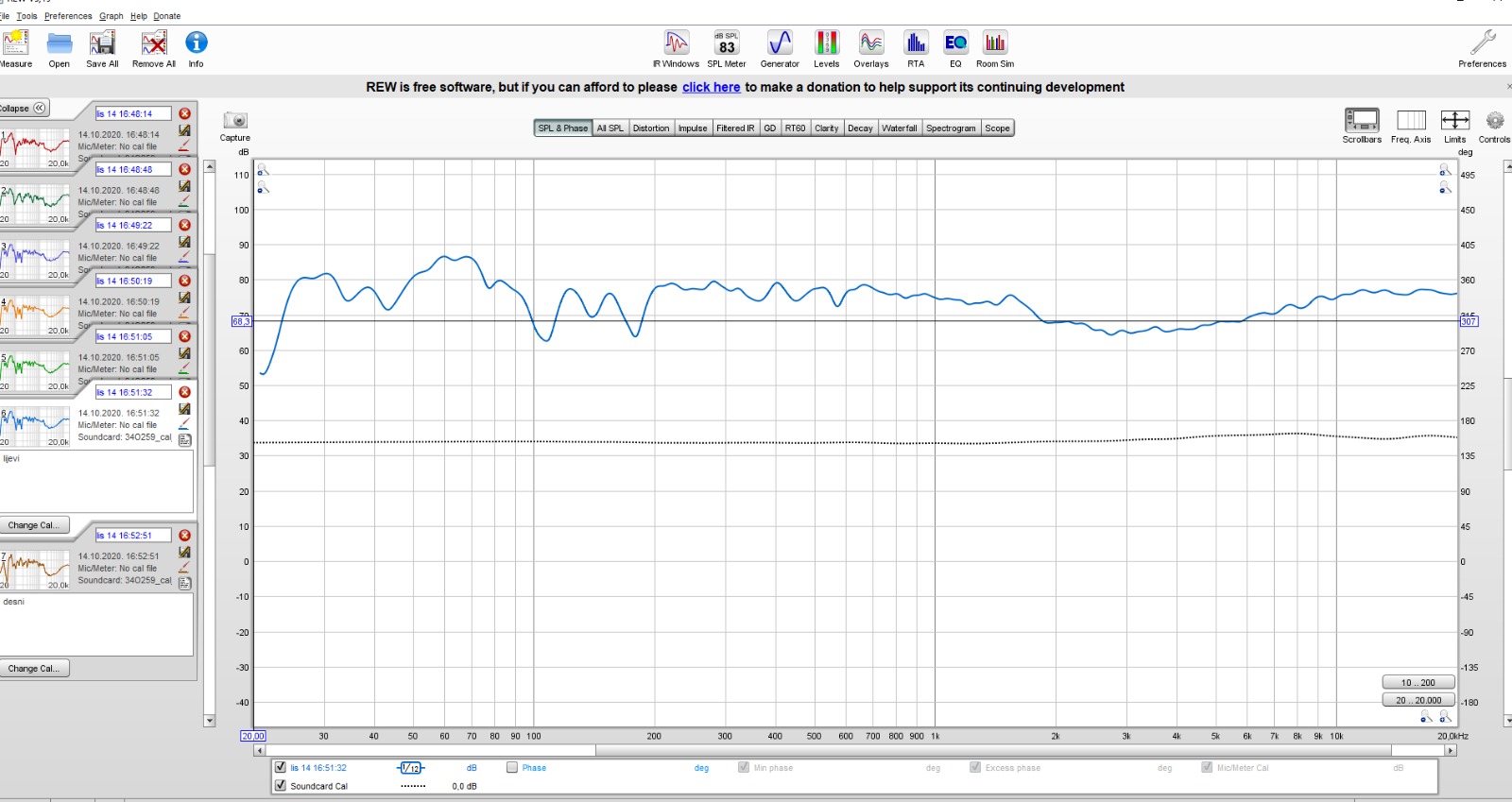Click the ljevi notes text area
1512x802 pixels.
pyautogui.click(x=96, y=482)
